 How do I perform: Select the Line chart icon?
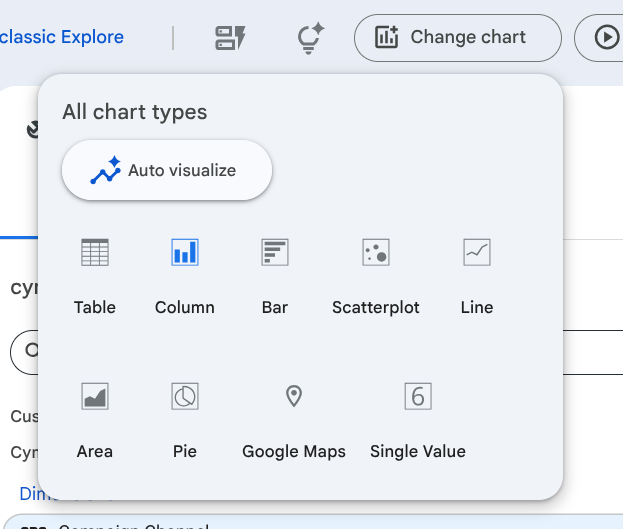477,253
